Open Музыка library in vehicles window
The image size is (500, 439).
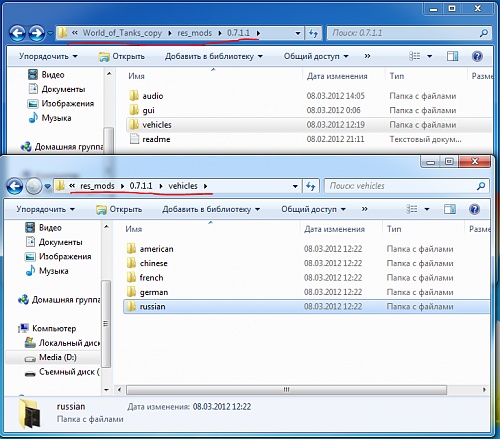[x=47, y=271]
